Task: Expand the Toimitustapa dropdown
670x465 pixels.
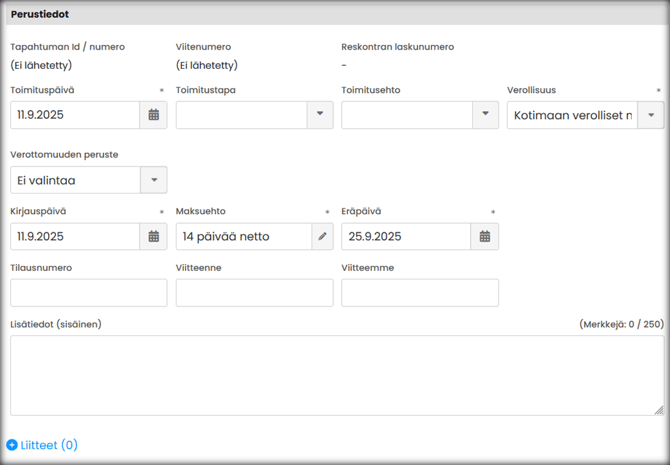Action: click(x=319, y=115)
